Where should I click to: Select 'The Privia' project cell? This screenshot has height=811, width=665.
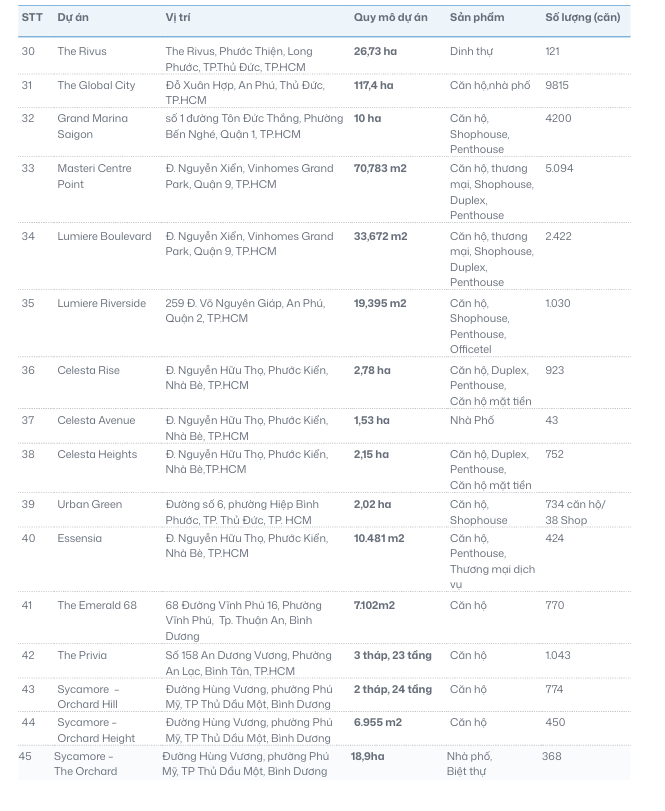(82, 655)
